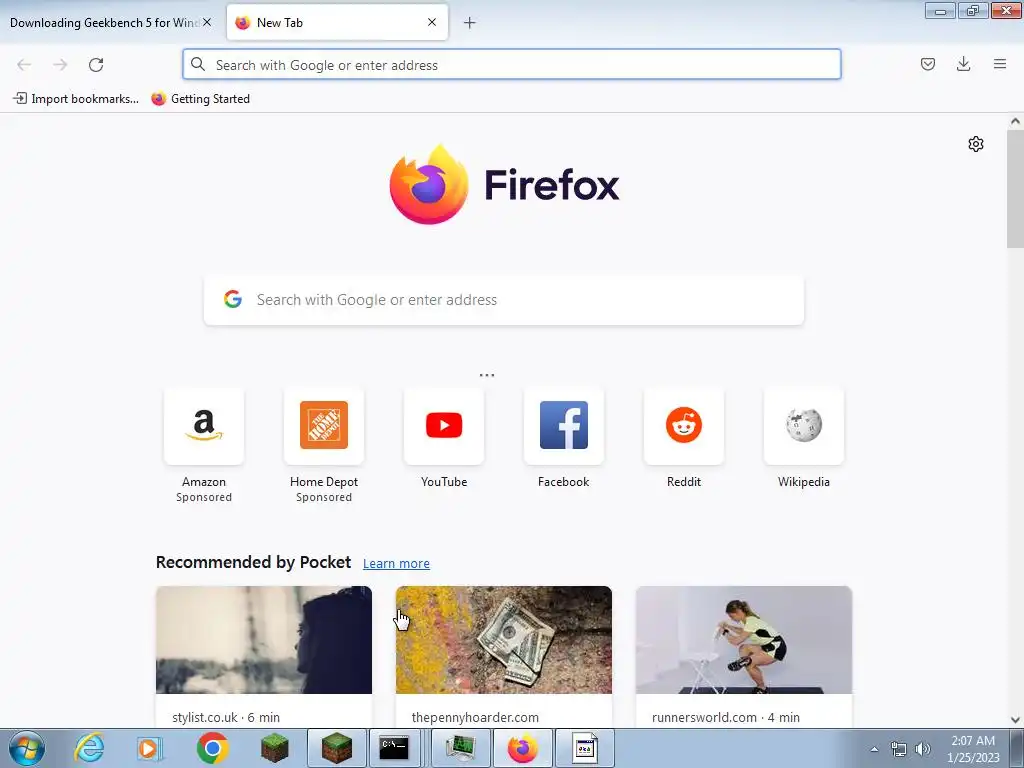
Task: Show hidden system tray icons arrow
Action: tap(874, 749)
